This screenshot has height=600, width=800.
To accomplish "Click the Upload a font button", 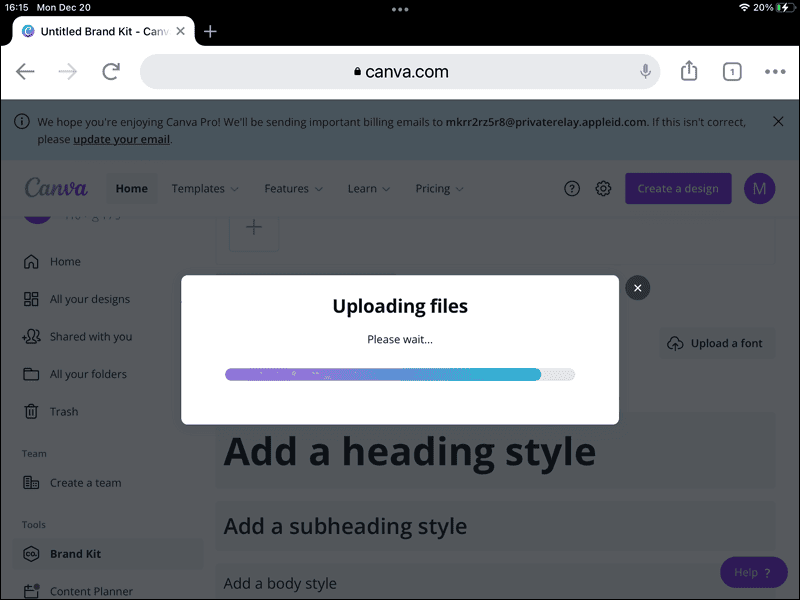I will (x=717, y=342).
